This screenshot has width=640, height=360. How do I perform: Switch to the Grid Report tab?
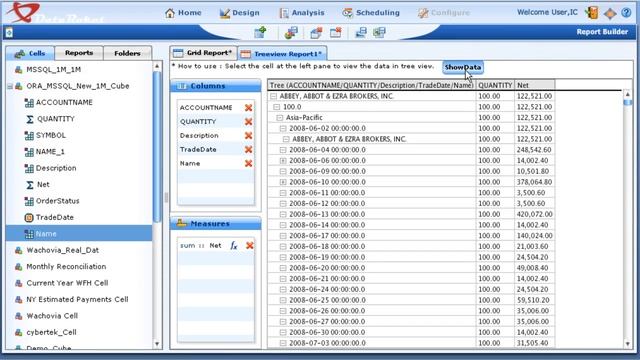click(x=204, y=53)
